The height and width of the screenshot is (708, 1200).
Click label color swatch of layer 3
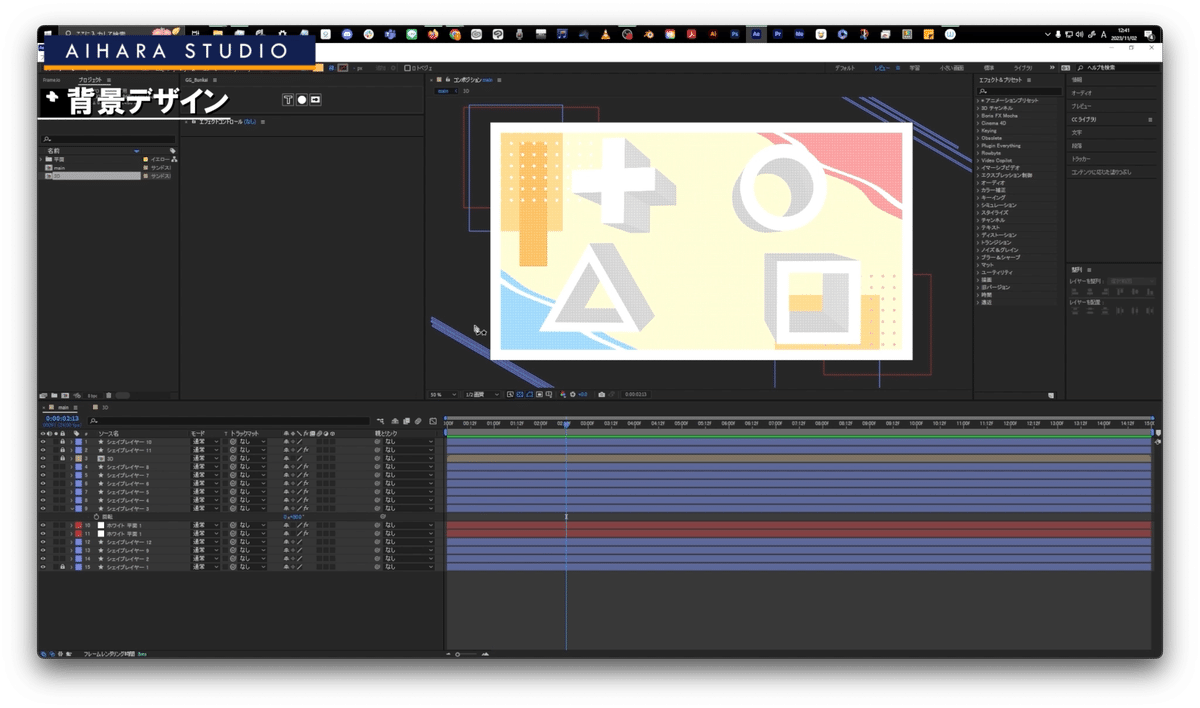(78, 459)
